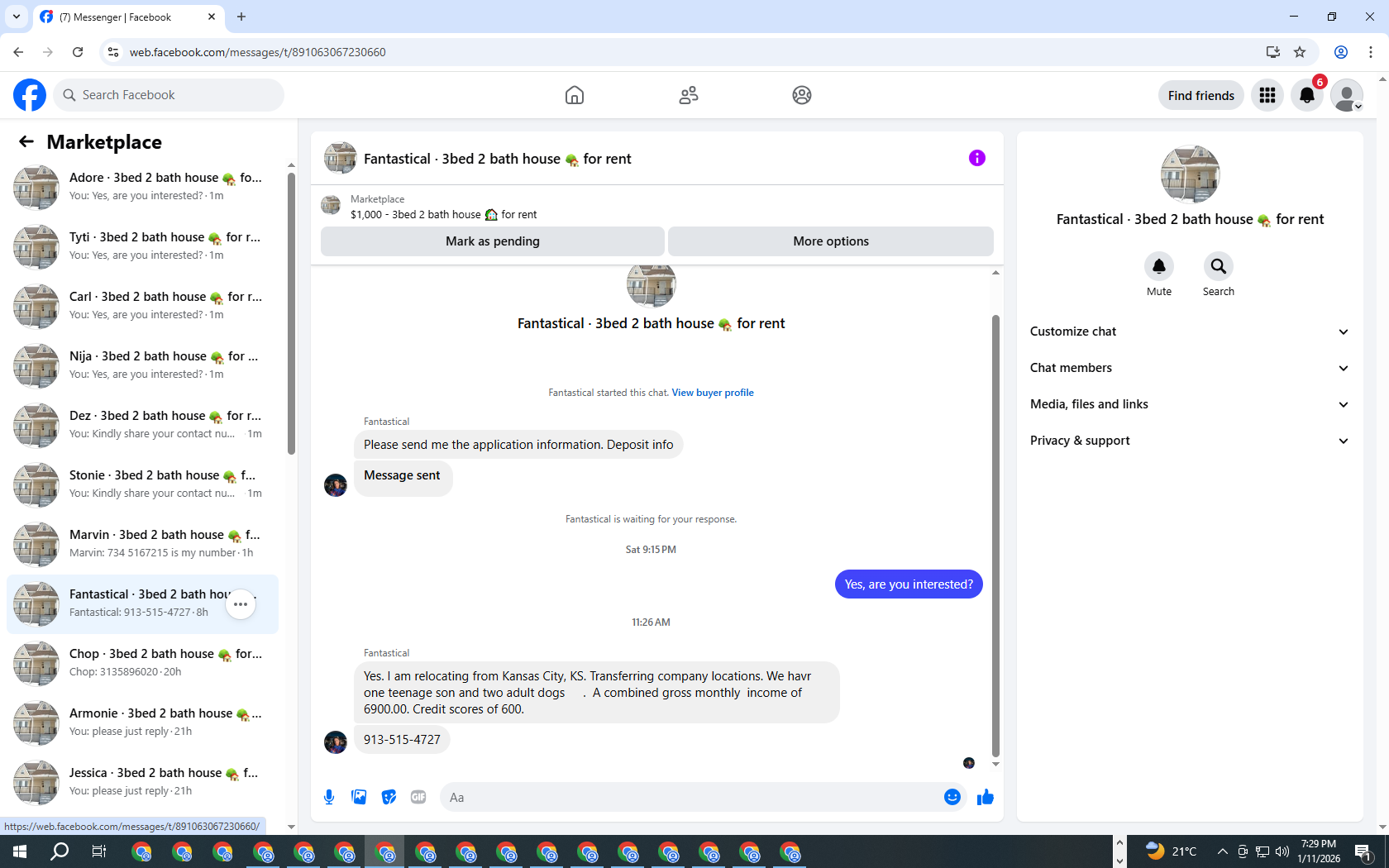Click the 'Yes, are you interested?' sent message
Viewport: 1389px width, 868px height.
point(909,584)
